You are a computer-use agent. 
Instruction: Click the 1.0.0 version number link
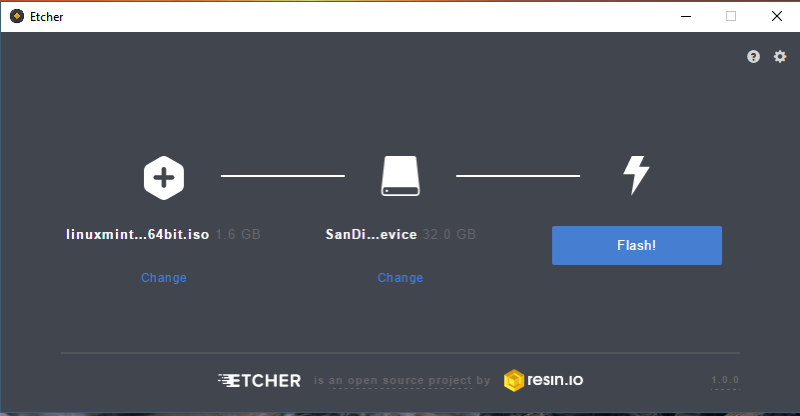725,380
